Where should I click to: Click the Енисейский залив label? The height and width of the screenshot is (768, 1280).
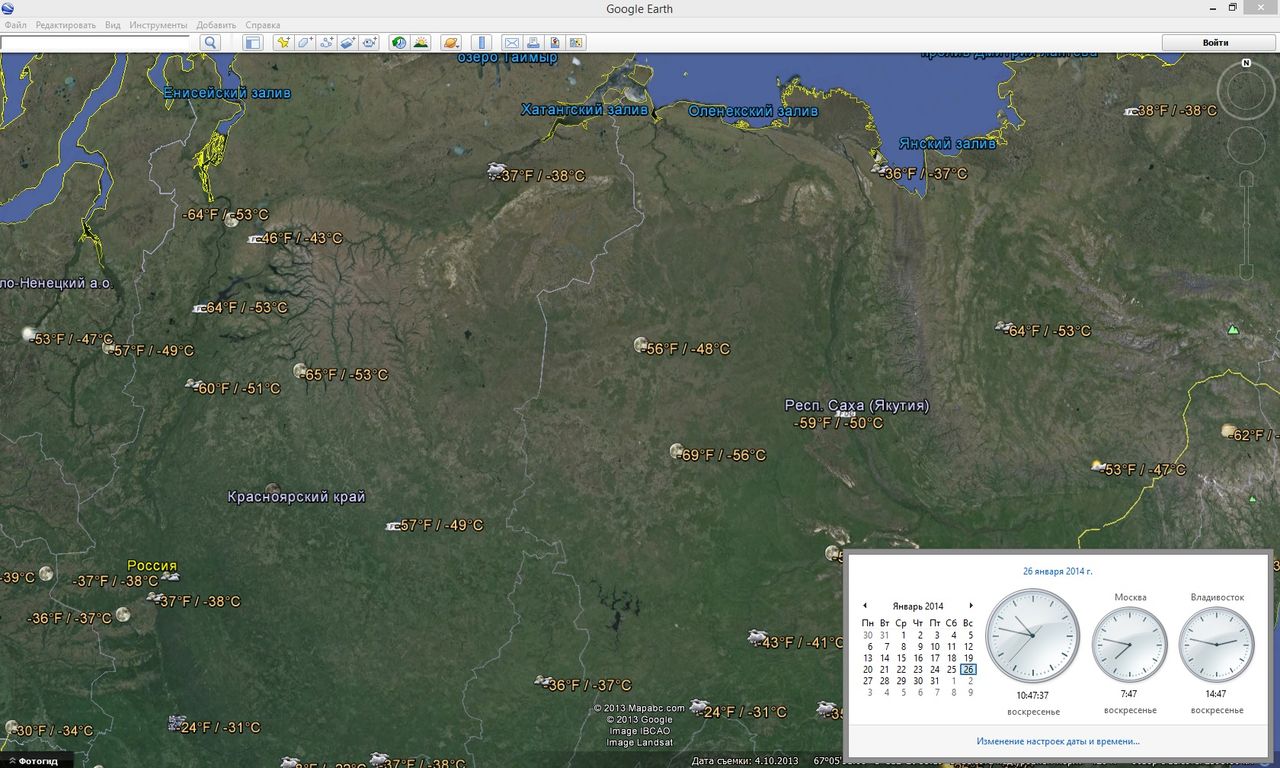pyautogui.click(x=228, y=93)
